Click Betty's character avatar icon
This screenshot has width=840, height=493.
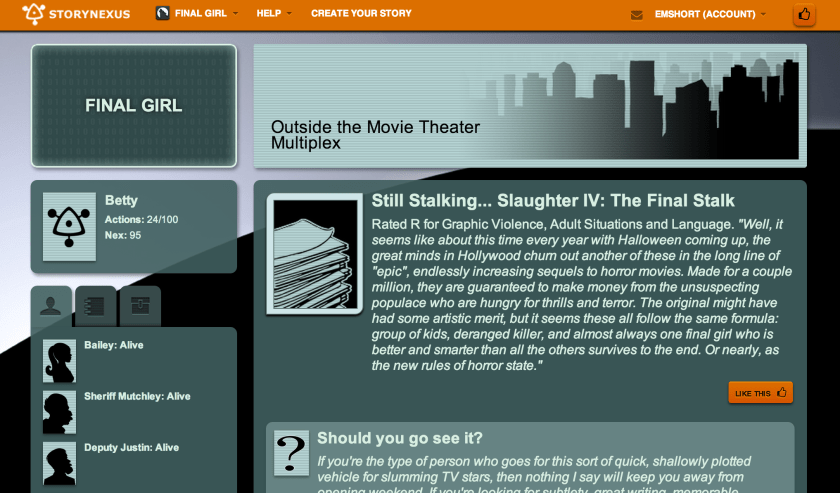tap(69, 227)
